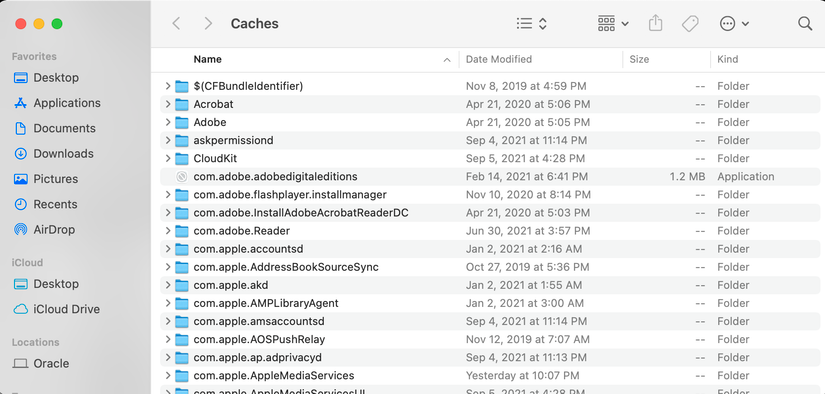Click the date Nov 8, 2019 at 4:59 PM

(x=526, y=86)
